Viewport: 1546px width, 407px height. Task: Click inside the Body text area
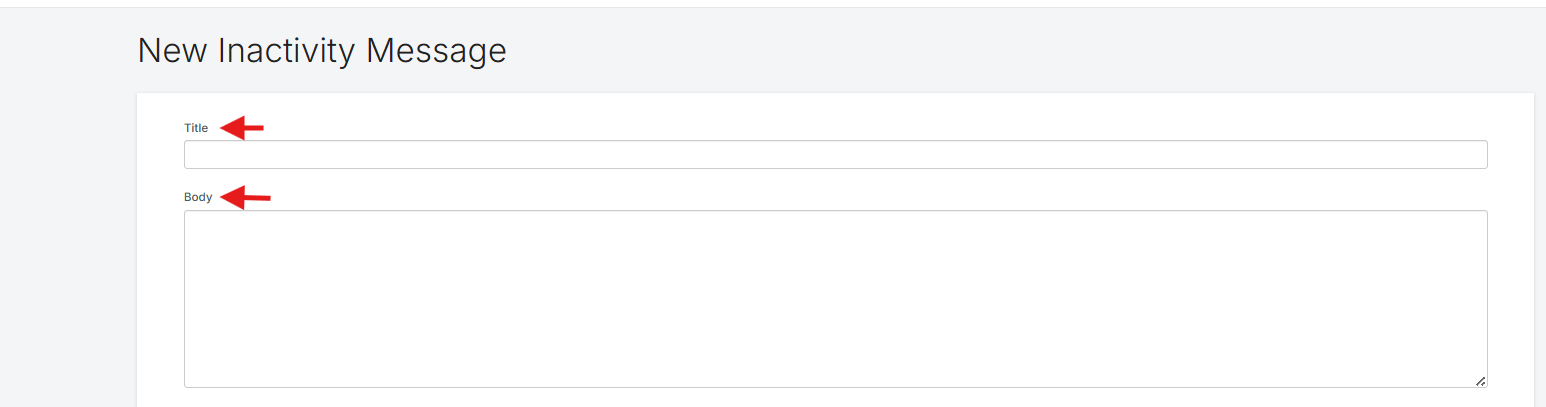point(835,298)
